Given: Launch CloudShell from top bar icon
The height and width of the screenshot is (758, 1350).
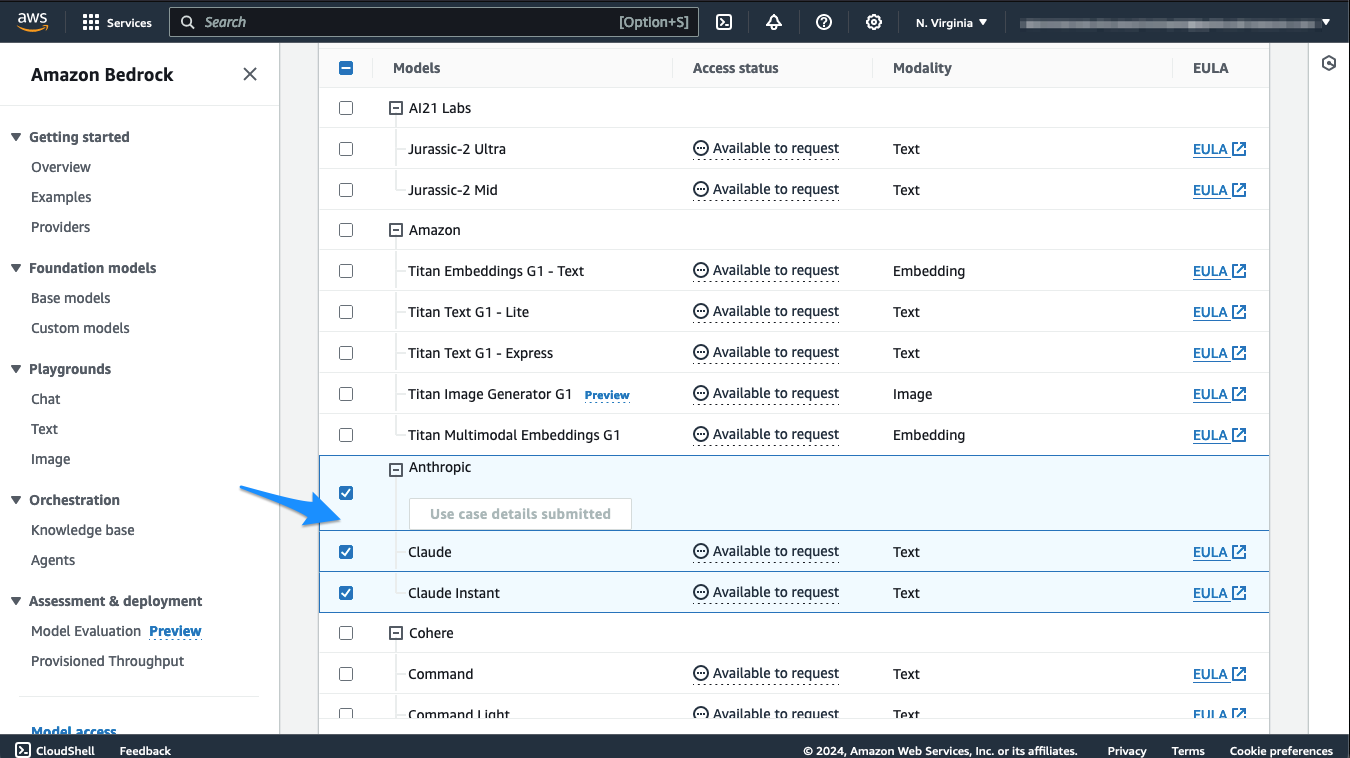Looking at the screenshot, I should [x=725, y=22].
